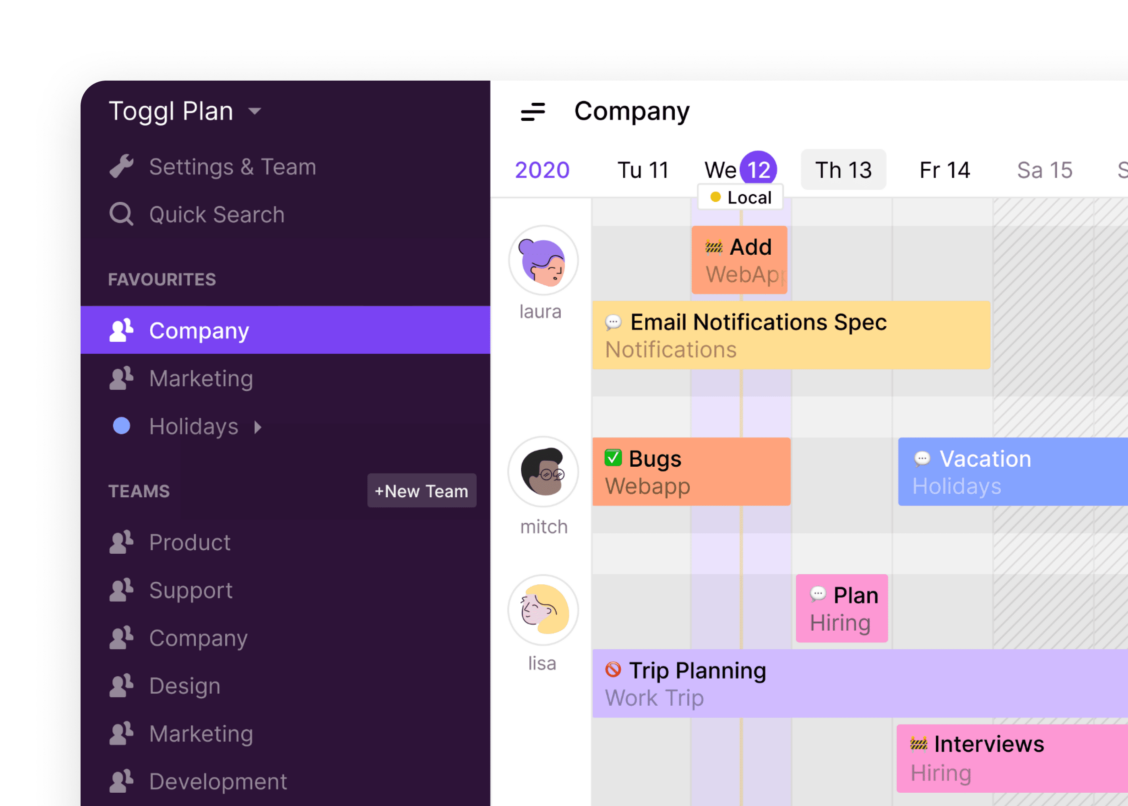The height and width of the screenshot is (806, 1128).
Task: Click the Local indicator under We 12
Action: [x=740, y=197]
